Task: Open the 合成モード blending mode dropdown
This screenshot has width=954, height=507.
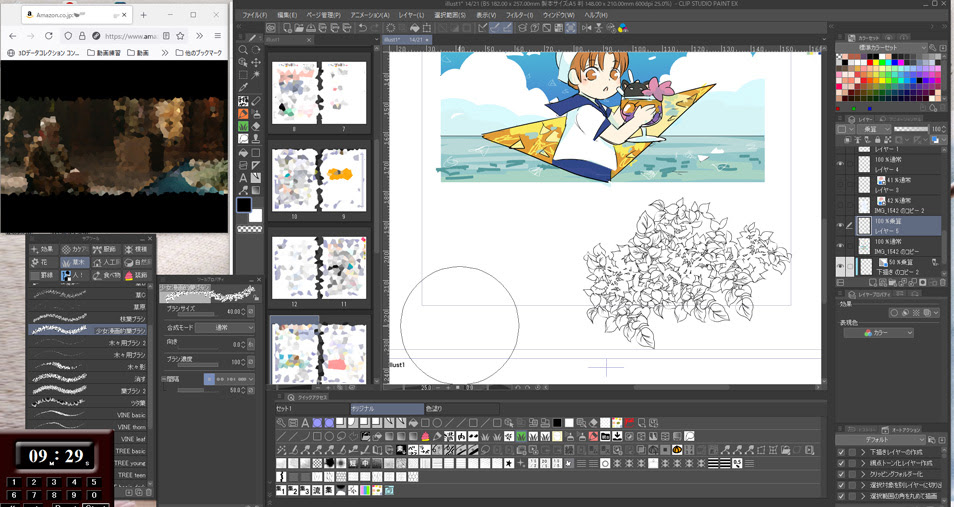Action: coord(225,327)
